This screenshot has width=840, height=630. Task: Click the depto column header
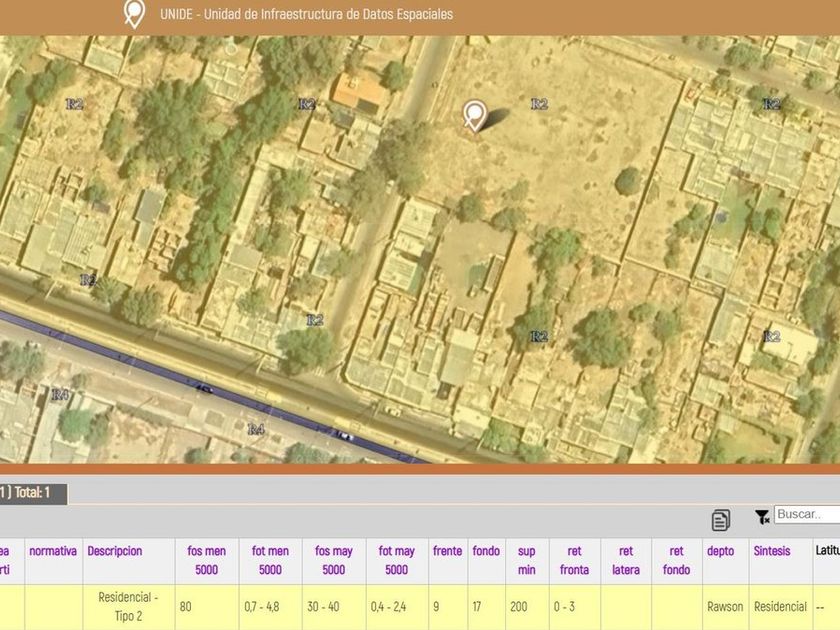pyautogui.click(x=720, y=551)
